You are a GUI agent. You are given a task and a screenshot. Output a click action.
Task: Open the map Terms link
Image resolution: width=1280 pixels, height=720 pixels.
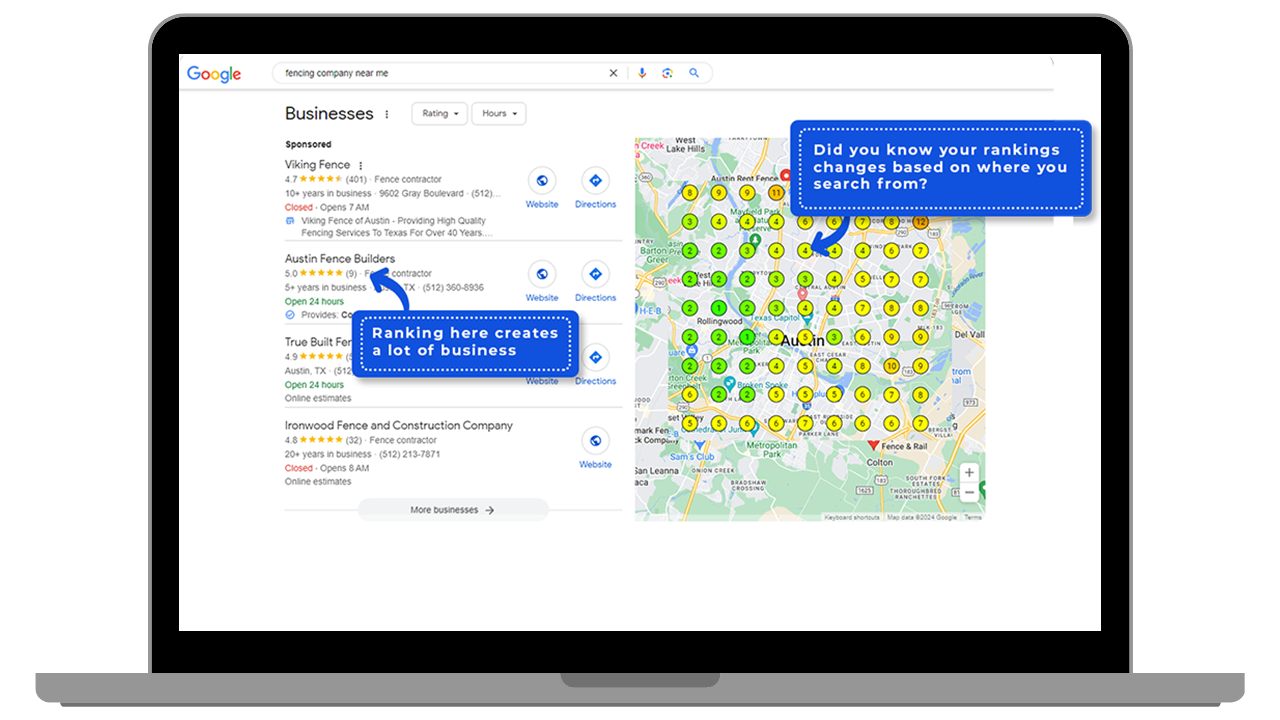pyautogui.click(x=973, y=517)
